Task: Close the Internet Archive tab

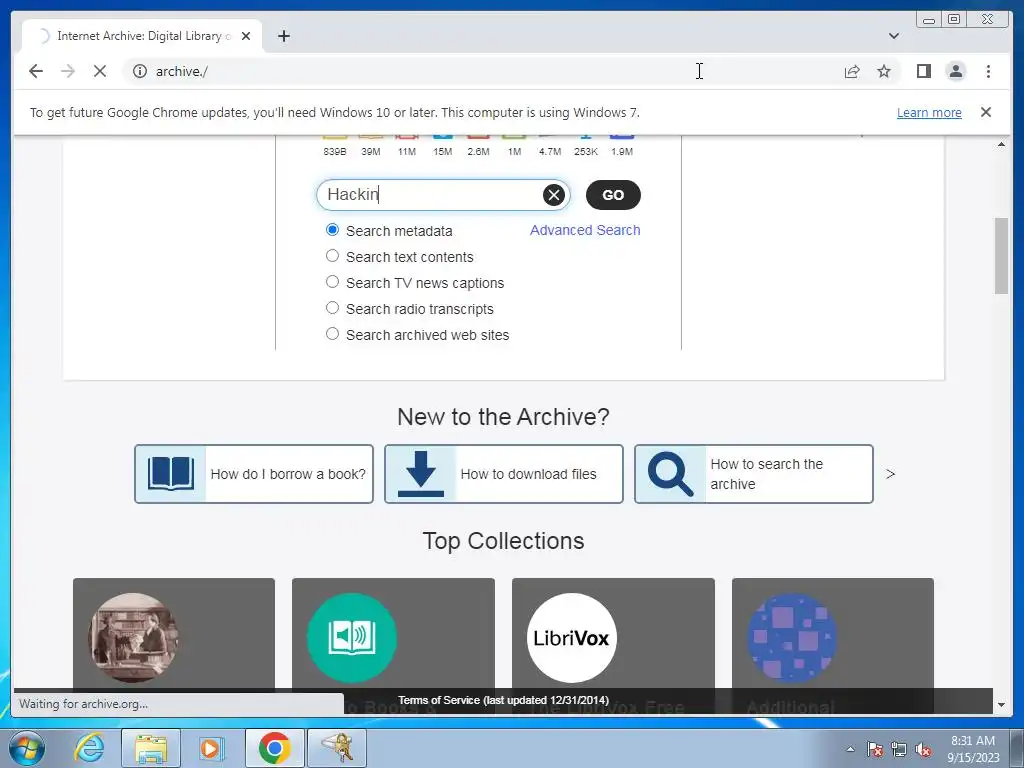Action: pos(246,36)
